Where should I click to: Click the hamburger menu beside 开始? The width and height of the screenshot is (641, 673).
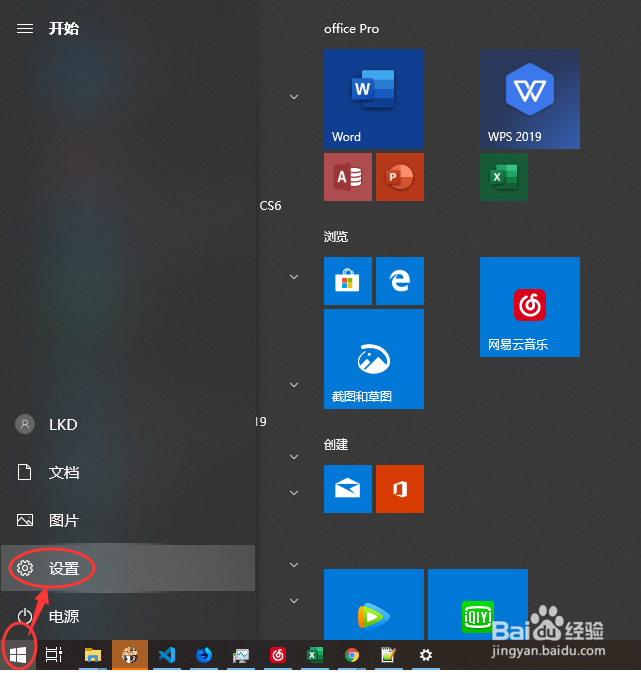pyautogui.click(x=25, y=29)
